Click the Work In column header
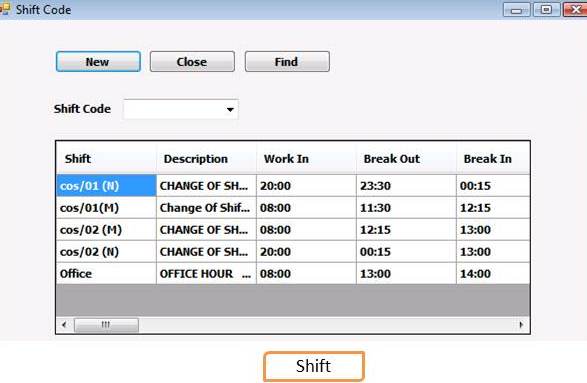The width and height of the screenshot is (587, 383). tap(306, 158)
